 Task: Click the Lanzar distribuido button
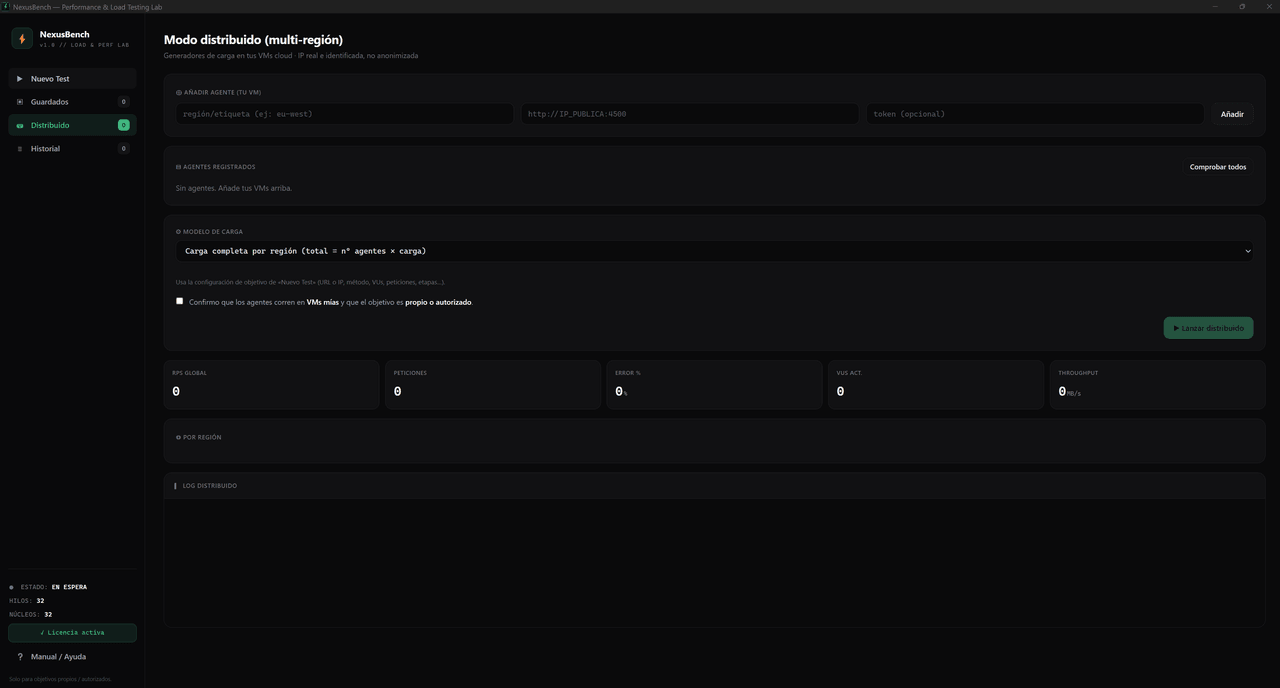point(1208,328)
